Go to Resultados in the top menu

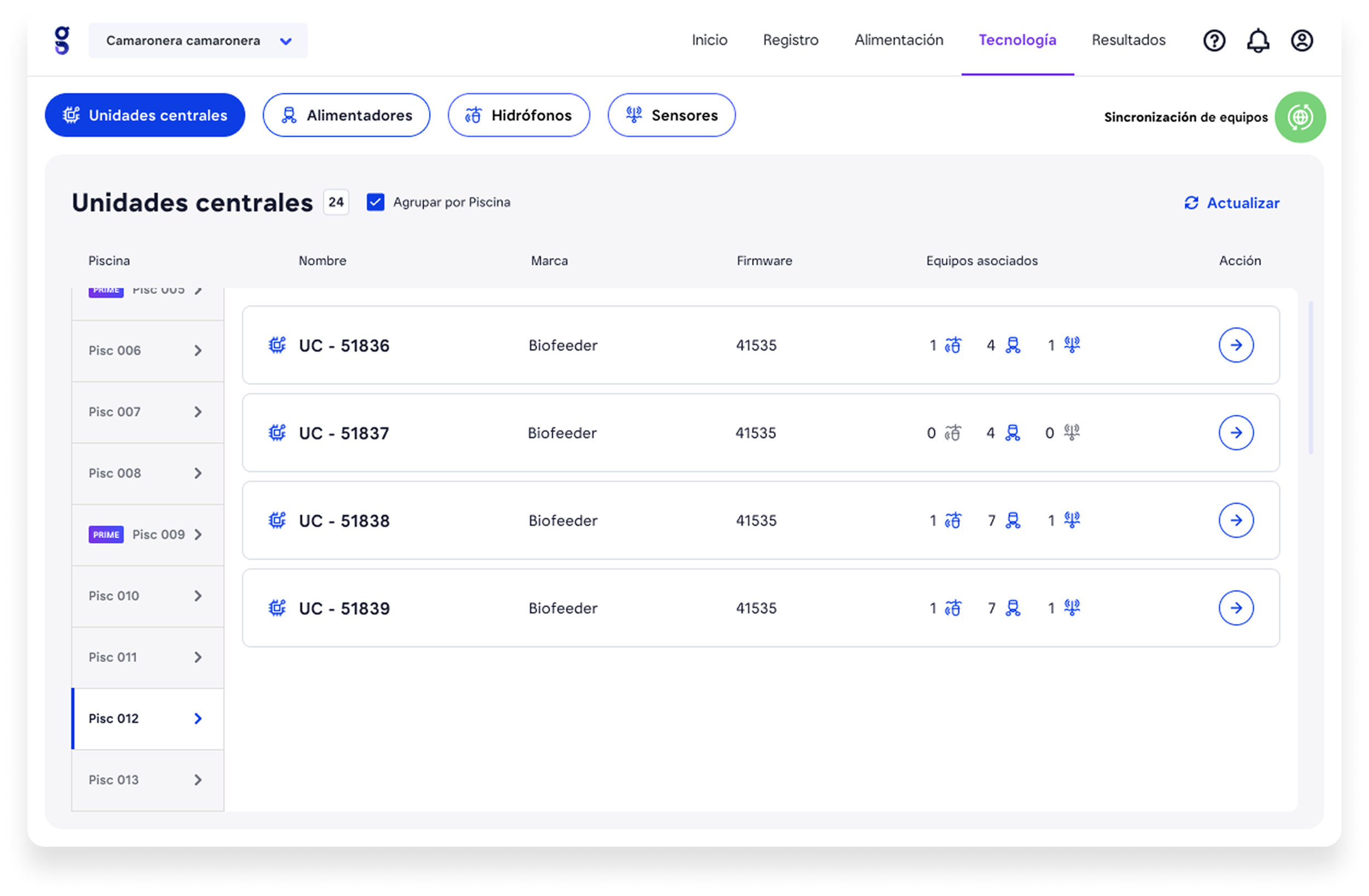pyautogui.click(x=1128, y=41)
